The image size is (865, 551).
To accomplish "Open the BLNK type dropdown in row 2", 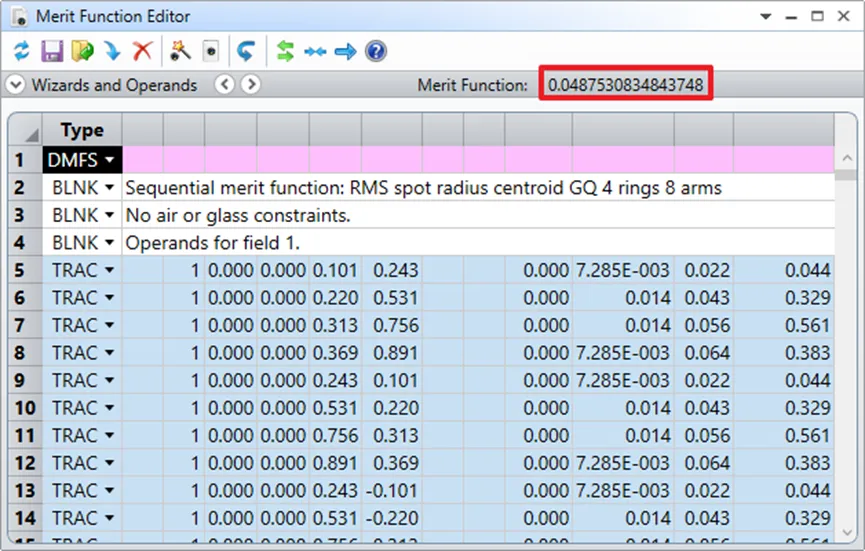I will [109, 188].
